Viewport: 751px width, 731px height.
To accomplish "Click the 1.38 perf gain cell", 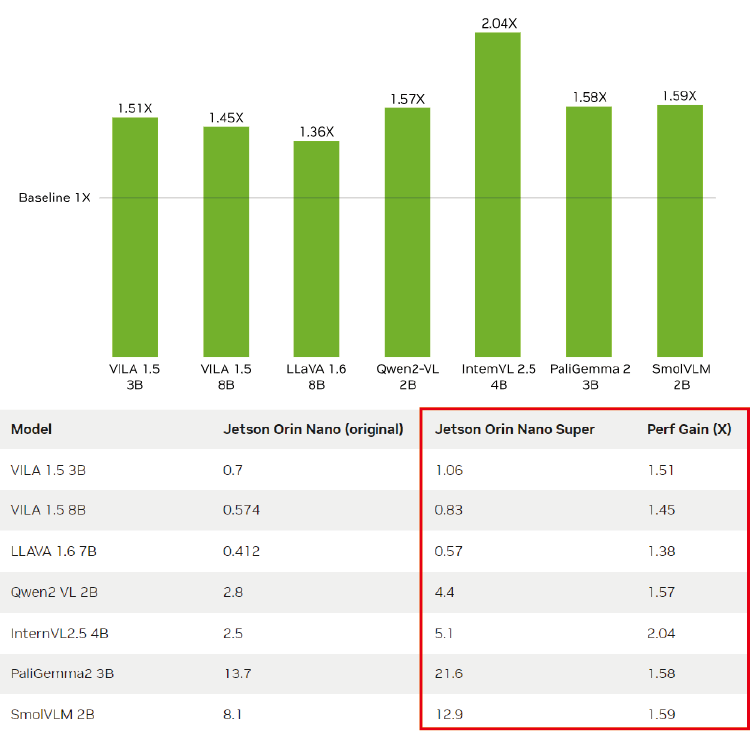I will click(660, 551).
